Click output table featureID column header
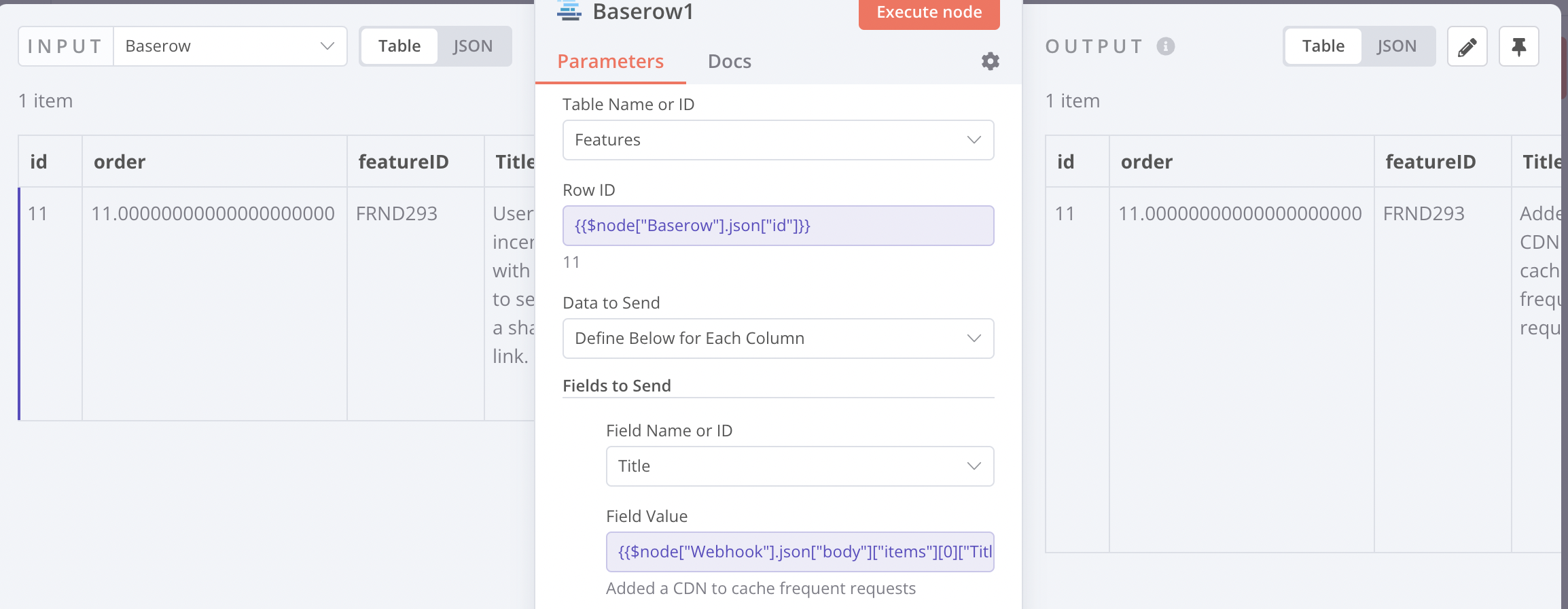The image size is (1568, 609). 1443,162
